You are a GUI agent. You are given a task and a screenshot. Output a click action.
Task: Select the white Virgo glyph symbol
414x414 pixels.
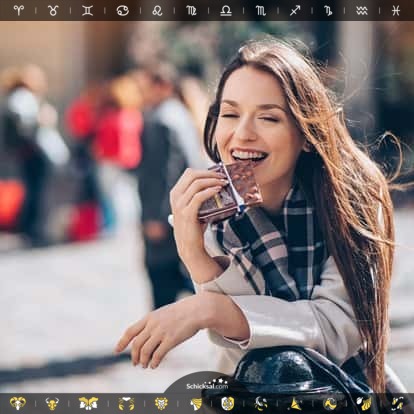pyautogui.click(x=191, y=10)
